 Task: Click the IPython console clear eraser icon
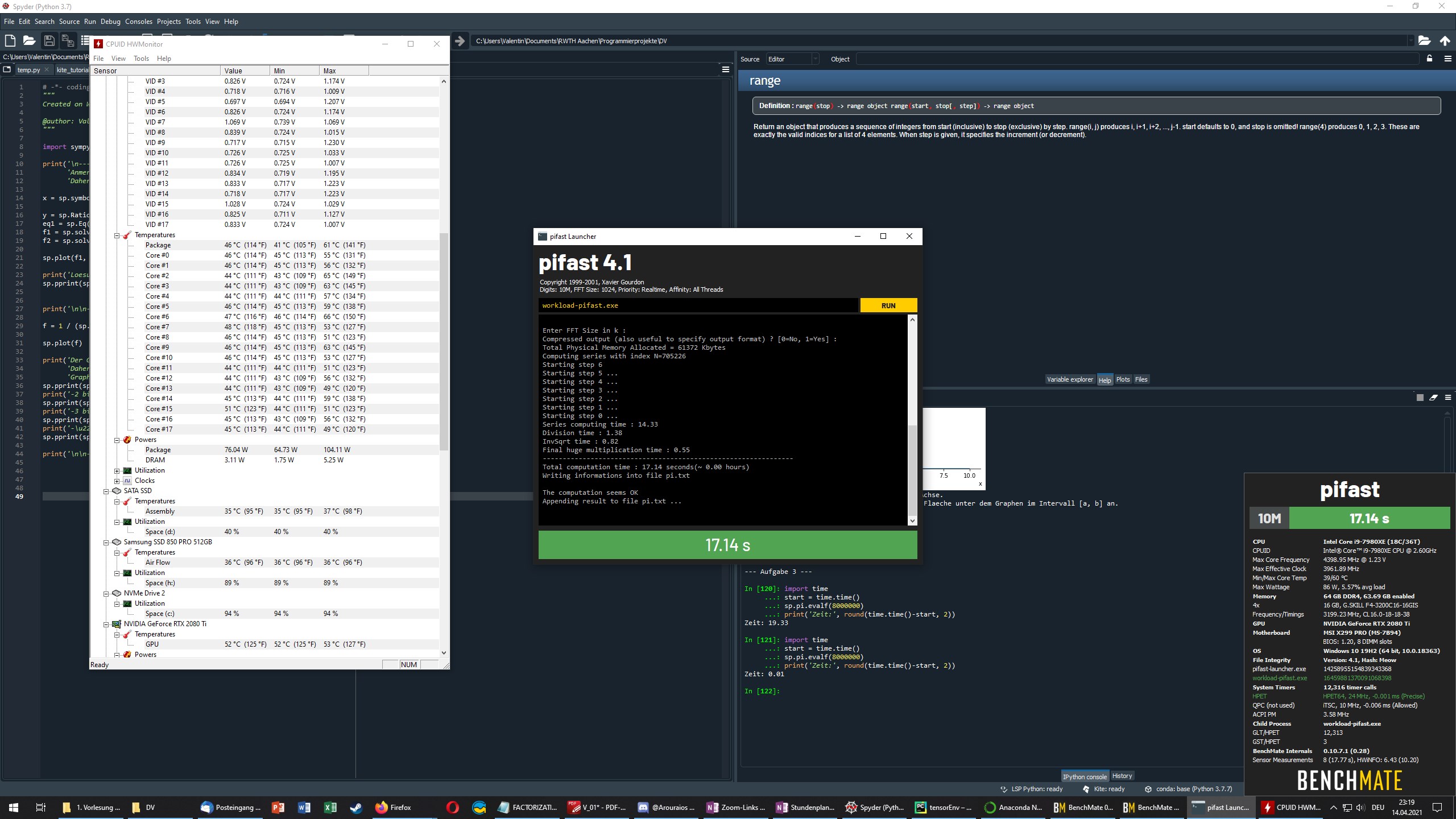(x=1433, y=398)
